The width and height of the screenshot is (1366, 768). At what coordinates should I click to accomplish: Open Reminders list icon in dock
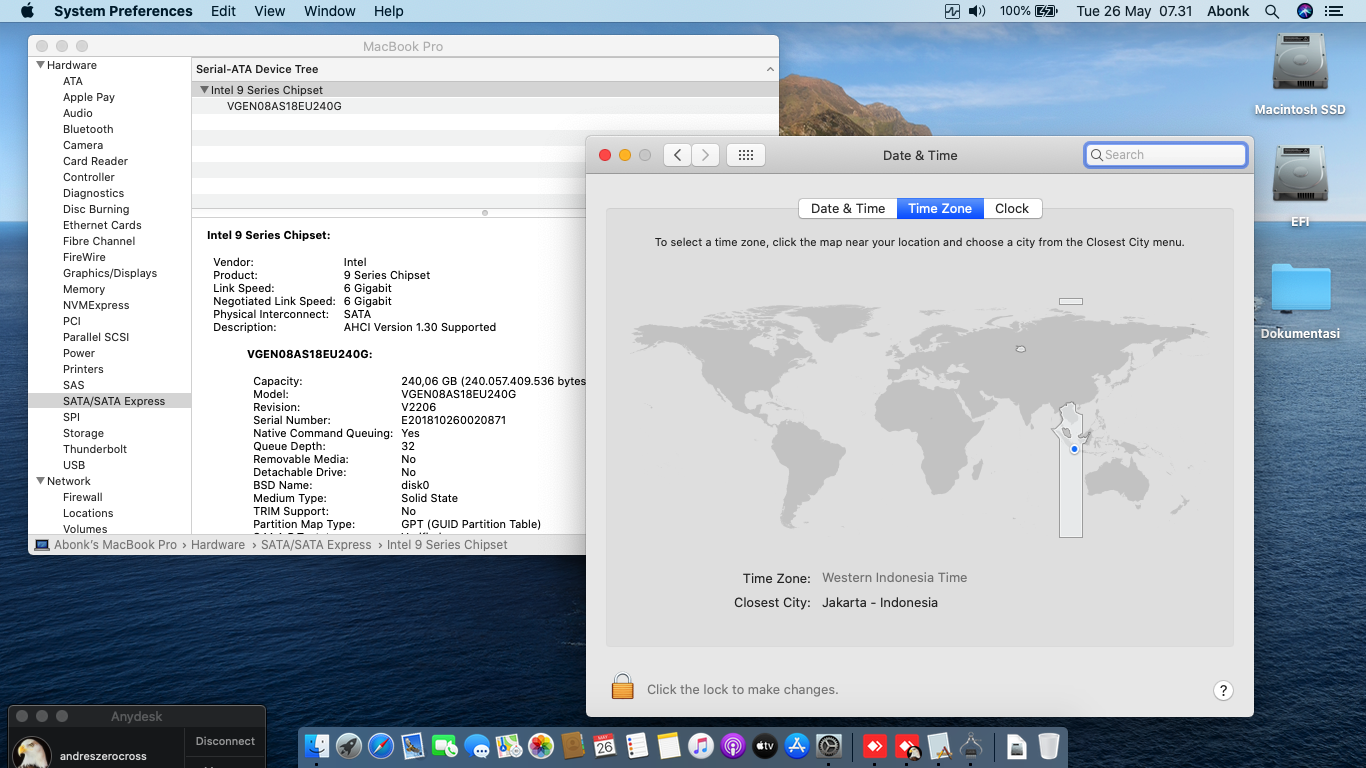click(x=637, y=746)
